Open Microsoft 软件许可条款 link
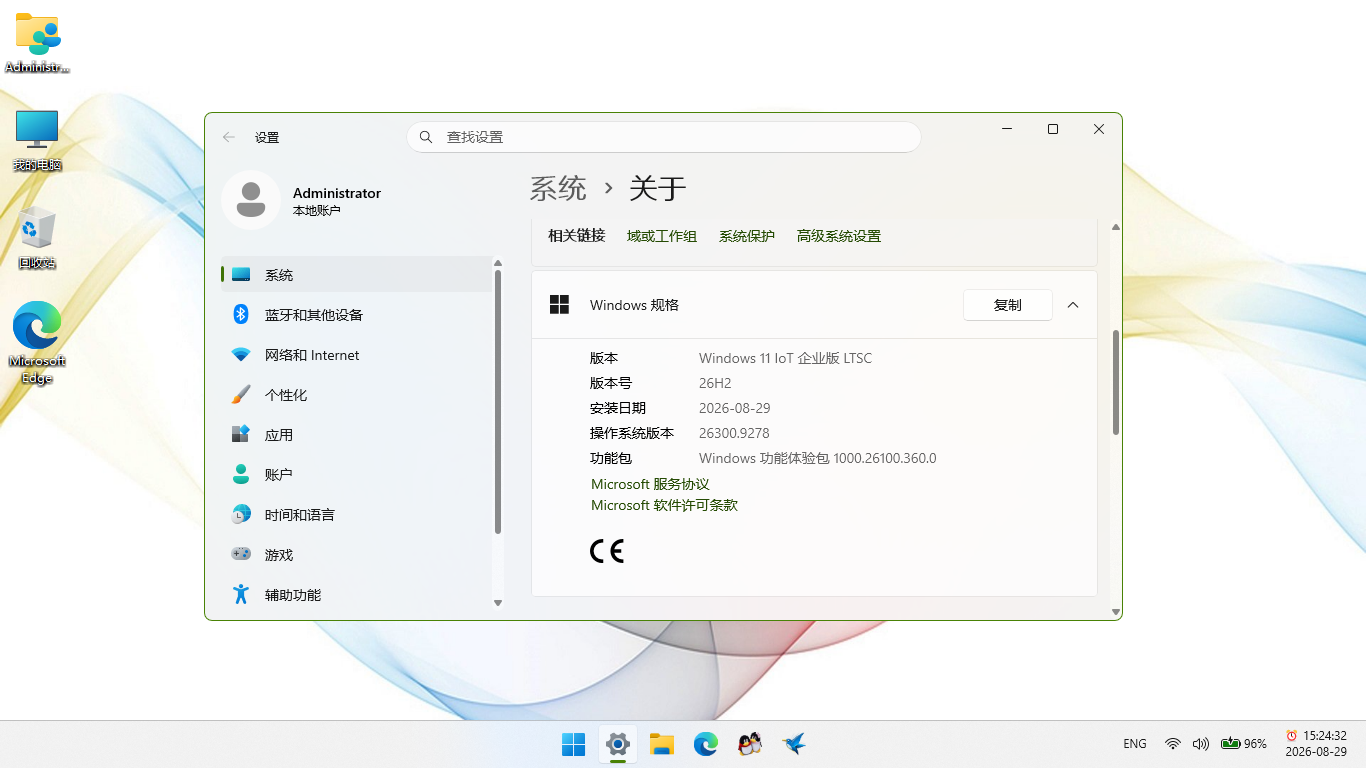The image size is (1366, 768). point(664,505)
